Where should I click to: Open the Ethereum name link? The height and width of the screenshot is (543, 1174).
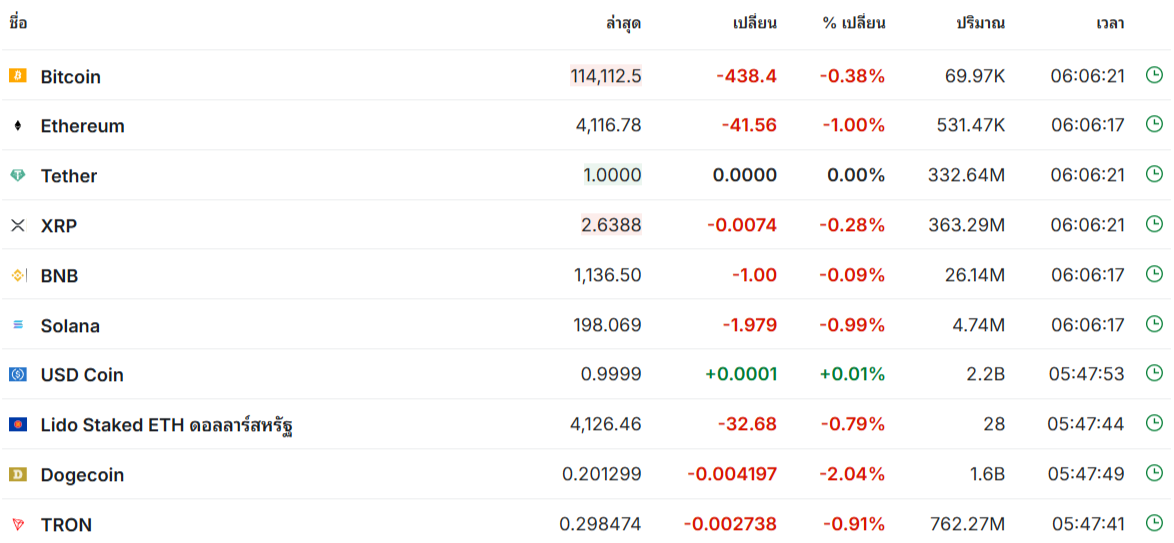point(82,126)
